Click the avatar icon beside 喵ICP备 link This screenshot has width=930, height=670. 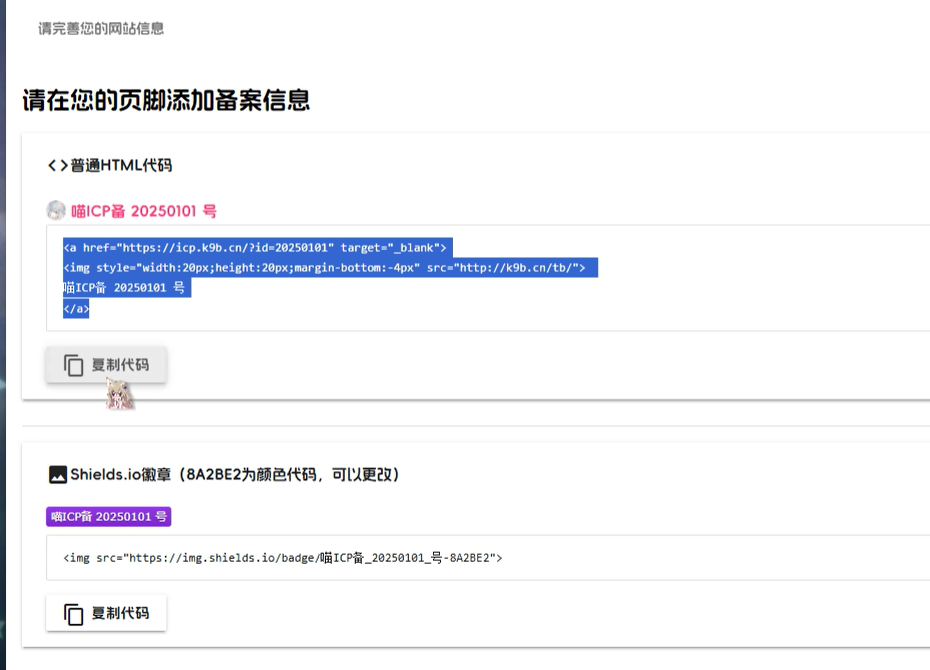coord(56,210)
